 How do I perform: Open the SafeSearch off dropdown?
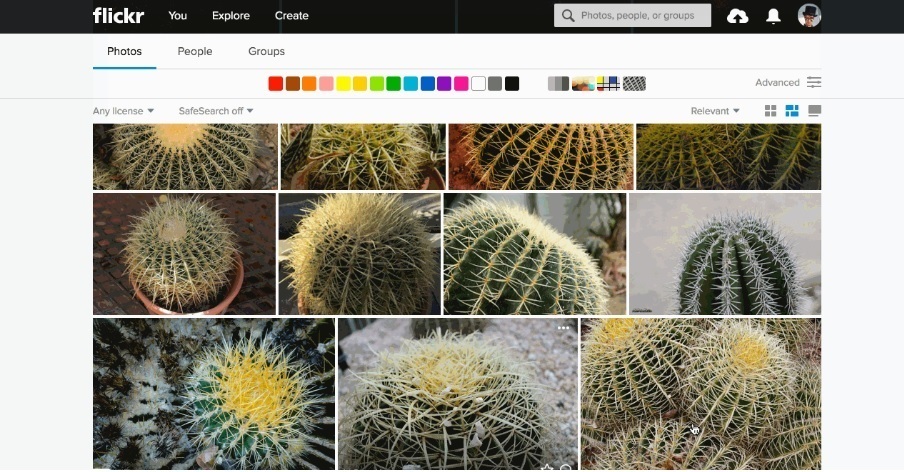point(215,111)
